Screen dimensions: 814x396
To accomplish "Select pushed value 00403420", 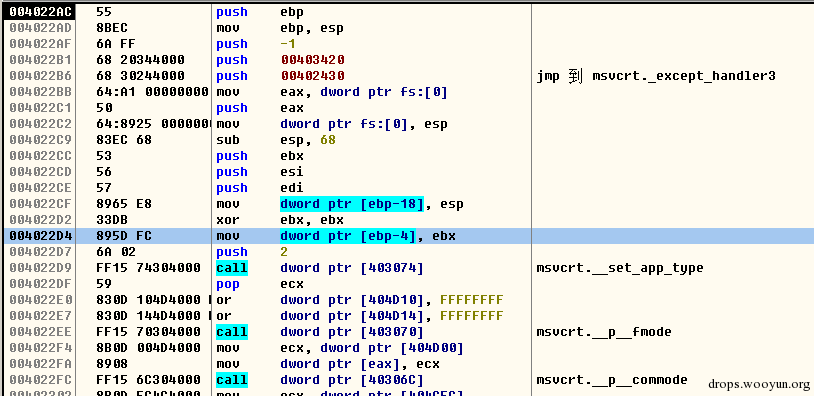I will pos(313,60).
